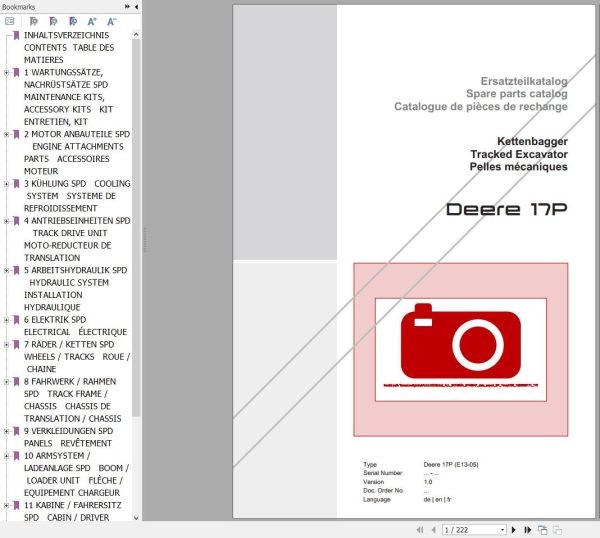
Task: Expand the 5 ARBEITSHYDRAULIK bookmark
Action: coord(6,270)
